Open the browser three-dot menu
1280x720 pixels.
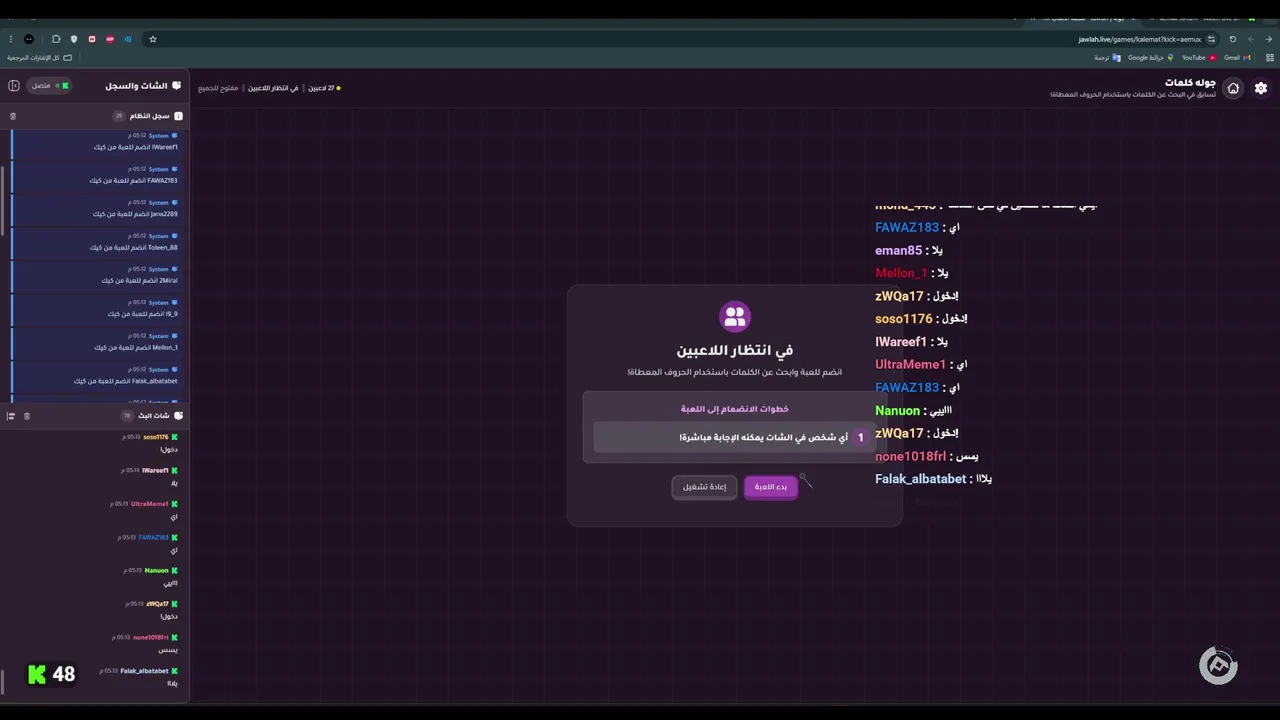(10, 39)
